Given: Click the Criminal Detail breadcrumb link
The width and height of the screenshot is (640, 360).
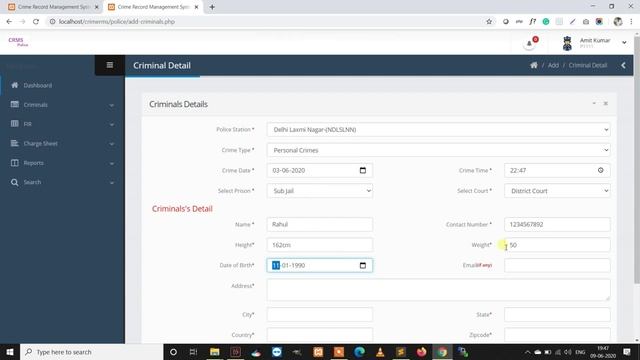Looking at the screenshot, I should click(x=588, y=65).
